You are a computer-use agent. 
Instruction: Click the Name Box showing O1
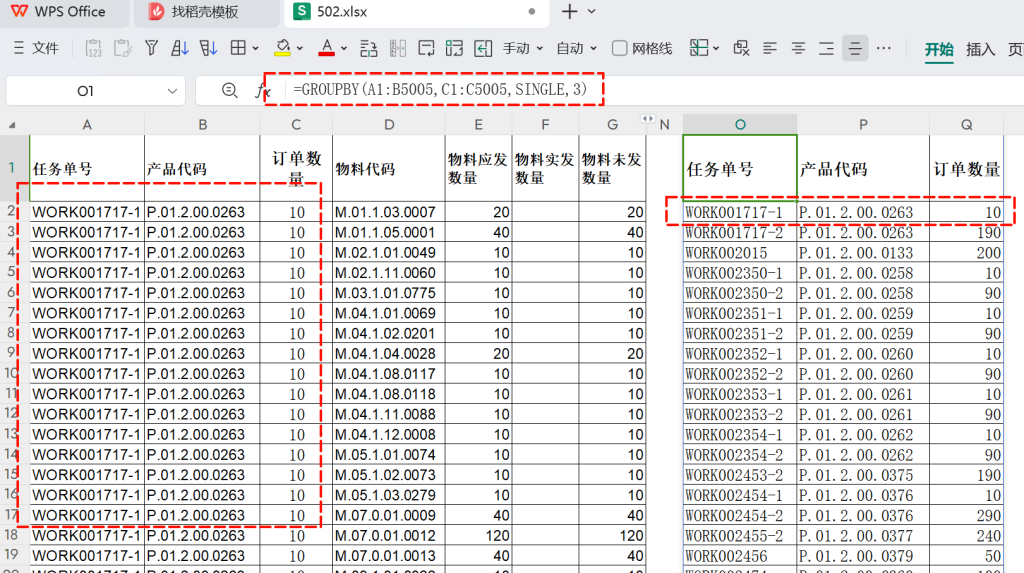[85, 91]
